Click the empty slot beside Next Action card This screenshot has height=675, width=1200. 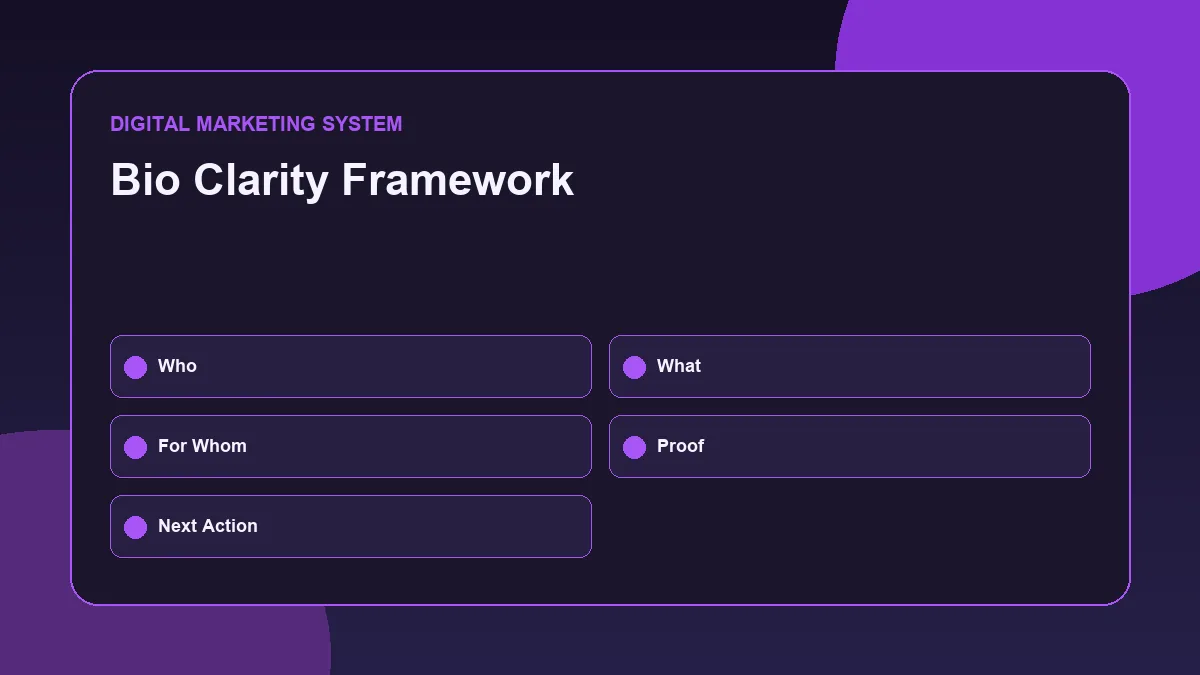tap(850, 526)
